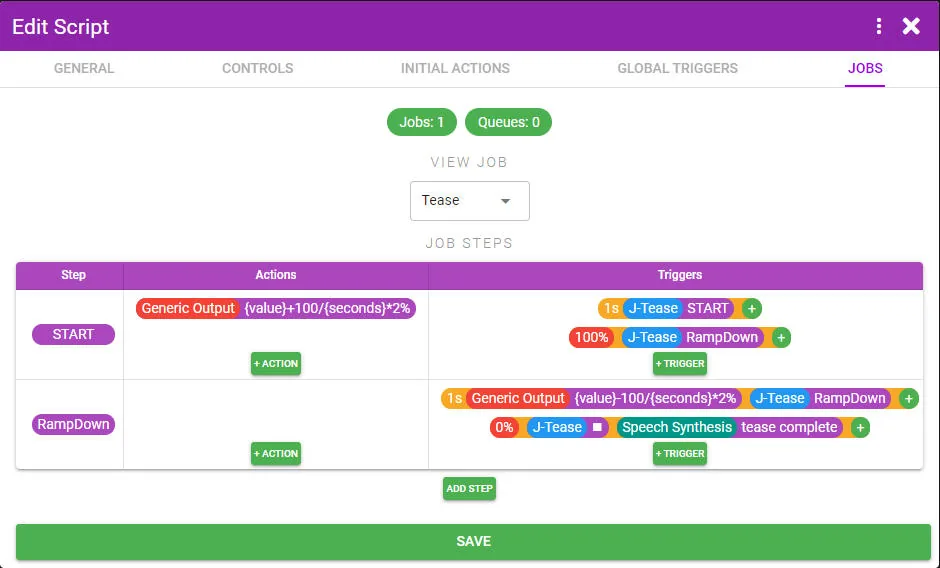
Task: Click the 100% condition chip
Action: pyautogui.click(x=591, y=337)
